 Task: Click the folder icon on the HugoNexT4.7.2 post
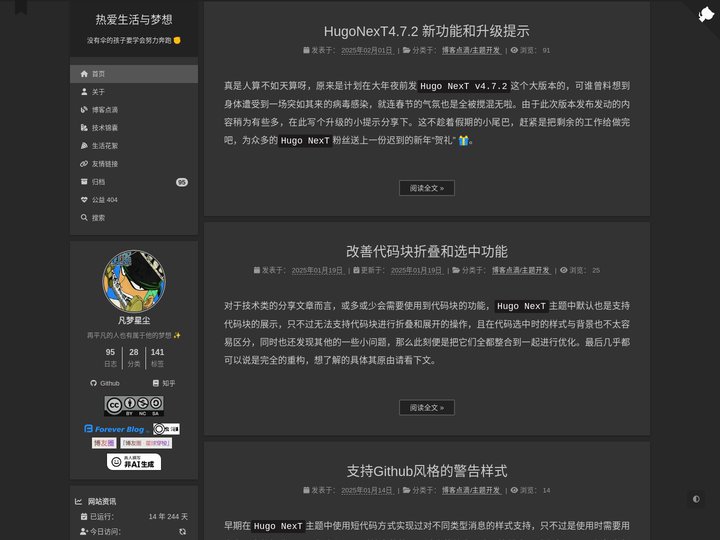coord(406,51)
